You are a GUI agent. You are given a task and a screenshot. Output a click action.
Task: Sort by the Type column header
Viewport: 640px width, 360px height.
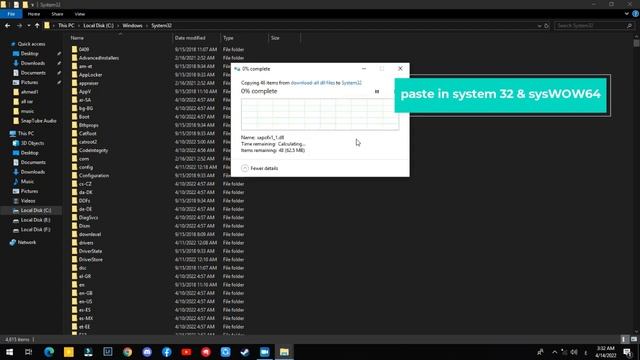point(228,38)
